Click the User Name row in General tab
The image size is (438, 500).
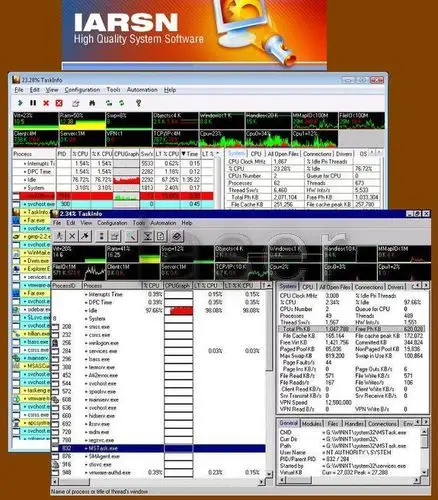(349, 452)
